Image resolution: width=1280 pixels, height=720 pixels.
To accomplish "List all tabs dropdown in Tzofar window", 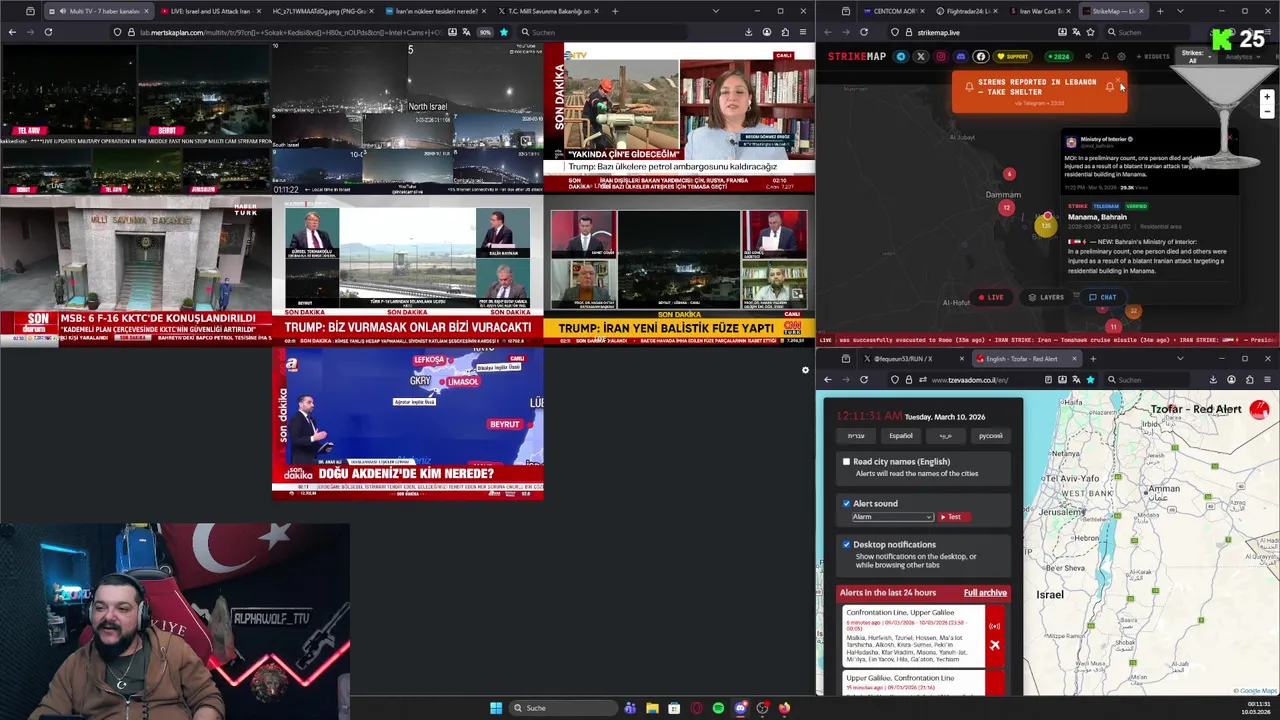I will click(x=1180, y=359).
